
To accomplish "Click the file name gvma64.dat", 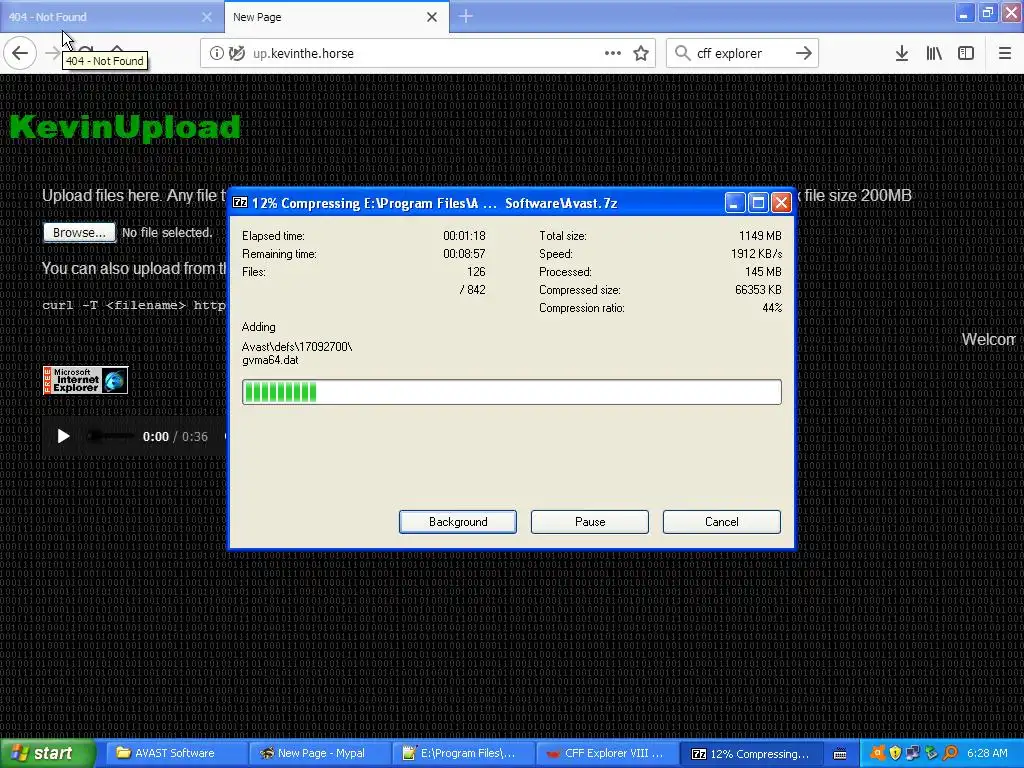I will point(270,360).
